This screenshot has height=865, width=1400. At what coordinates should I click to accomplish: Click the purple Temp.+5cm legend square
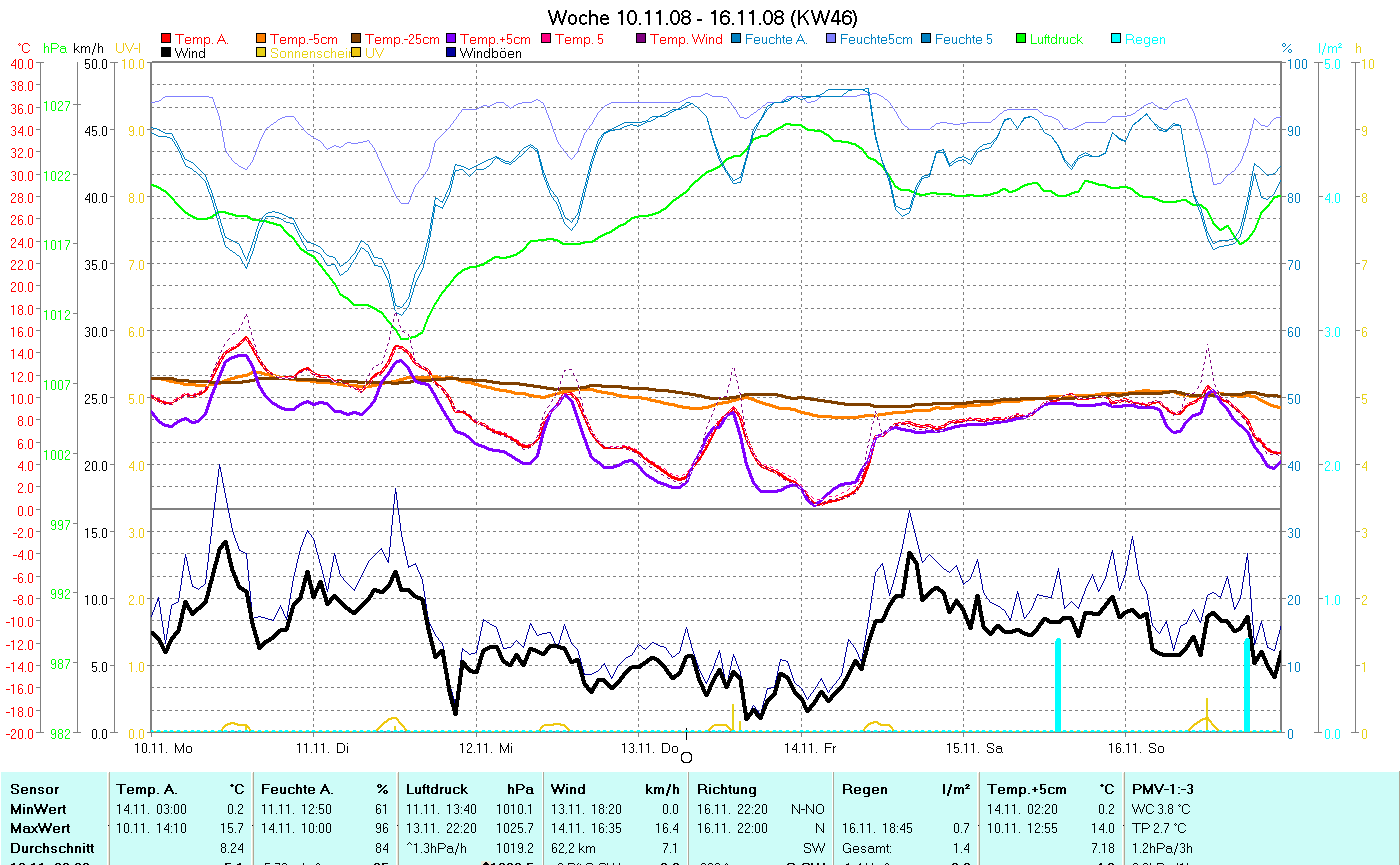[x=451, y=39]
